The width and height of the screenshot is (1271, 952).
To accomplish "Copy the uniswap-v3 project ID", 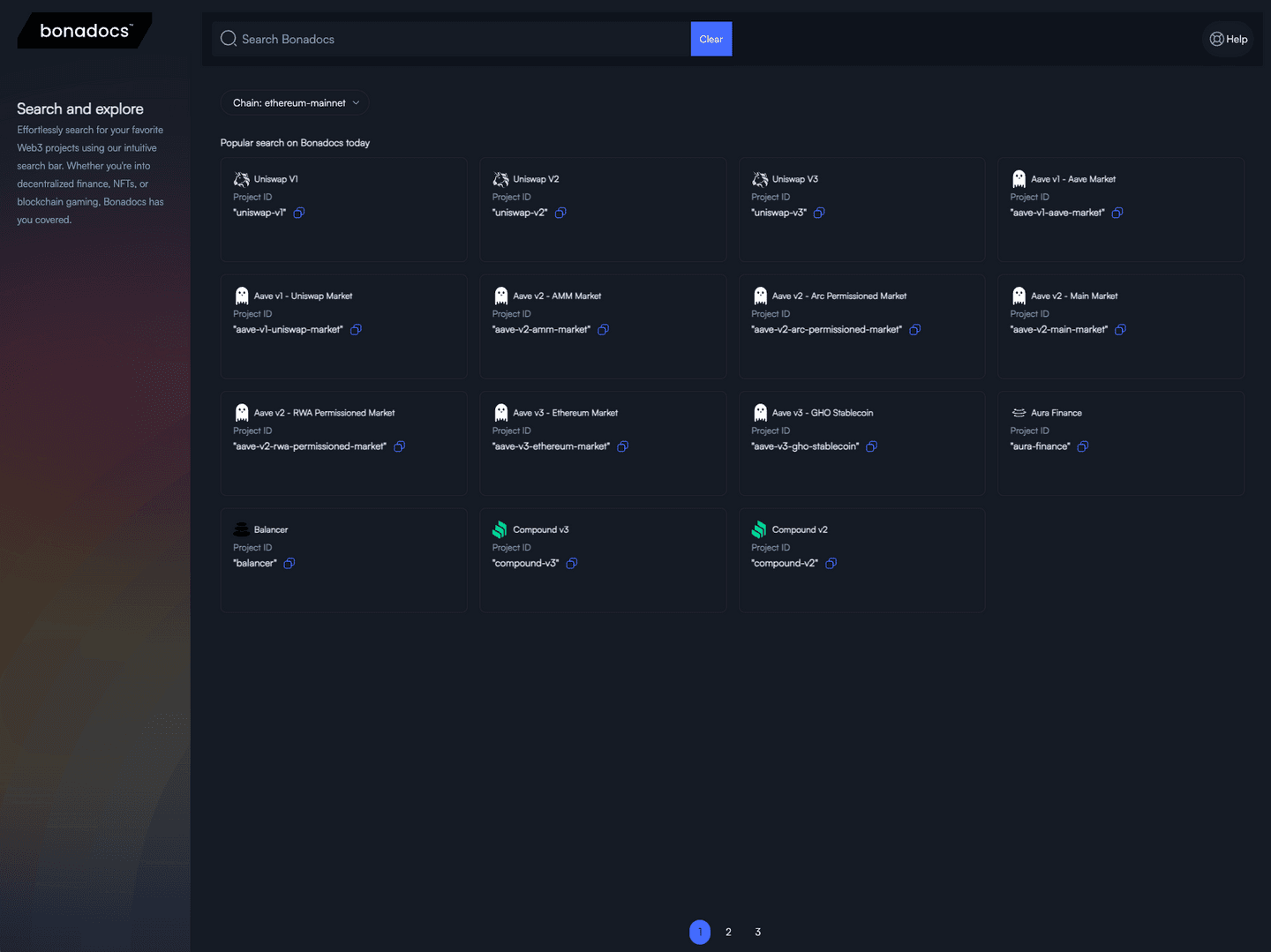I will [819, 213].
